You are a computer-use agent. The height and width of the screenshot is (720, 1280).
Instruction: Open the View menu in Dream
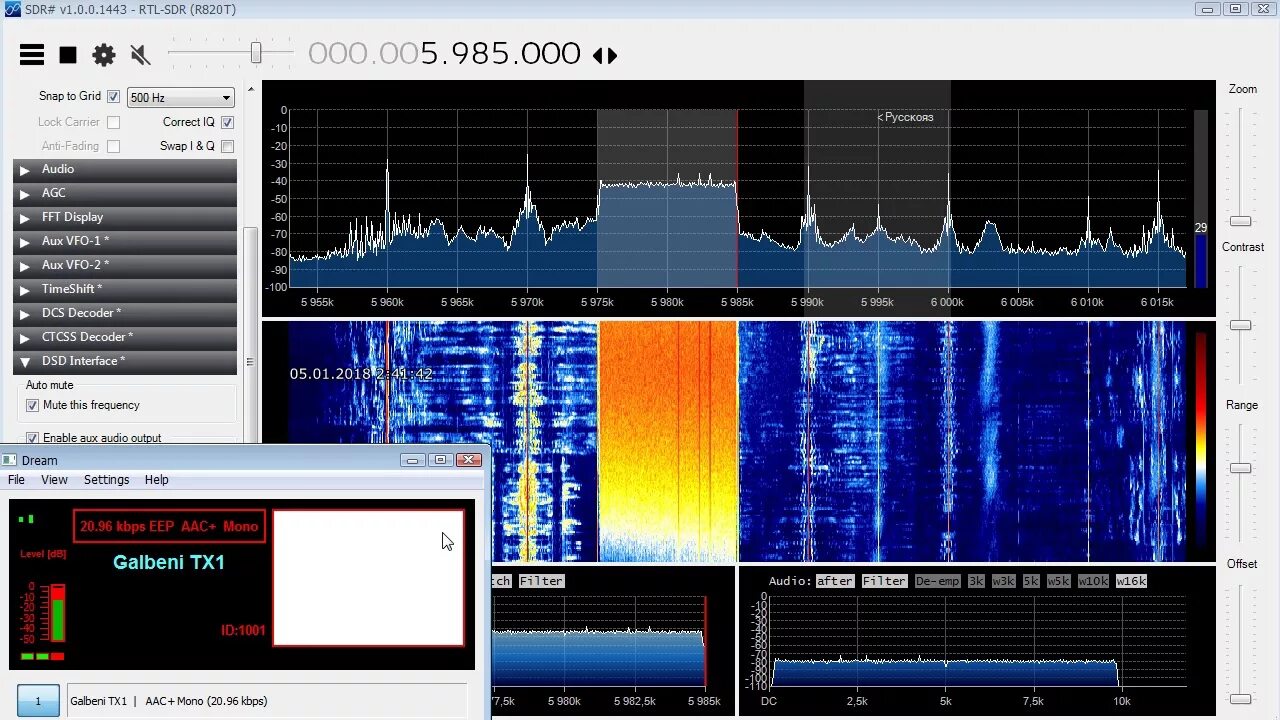(x=54, y=480)
